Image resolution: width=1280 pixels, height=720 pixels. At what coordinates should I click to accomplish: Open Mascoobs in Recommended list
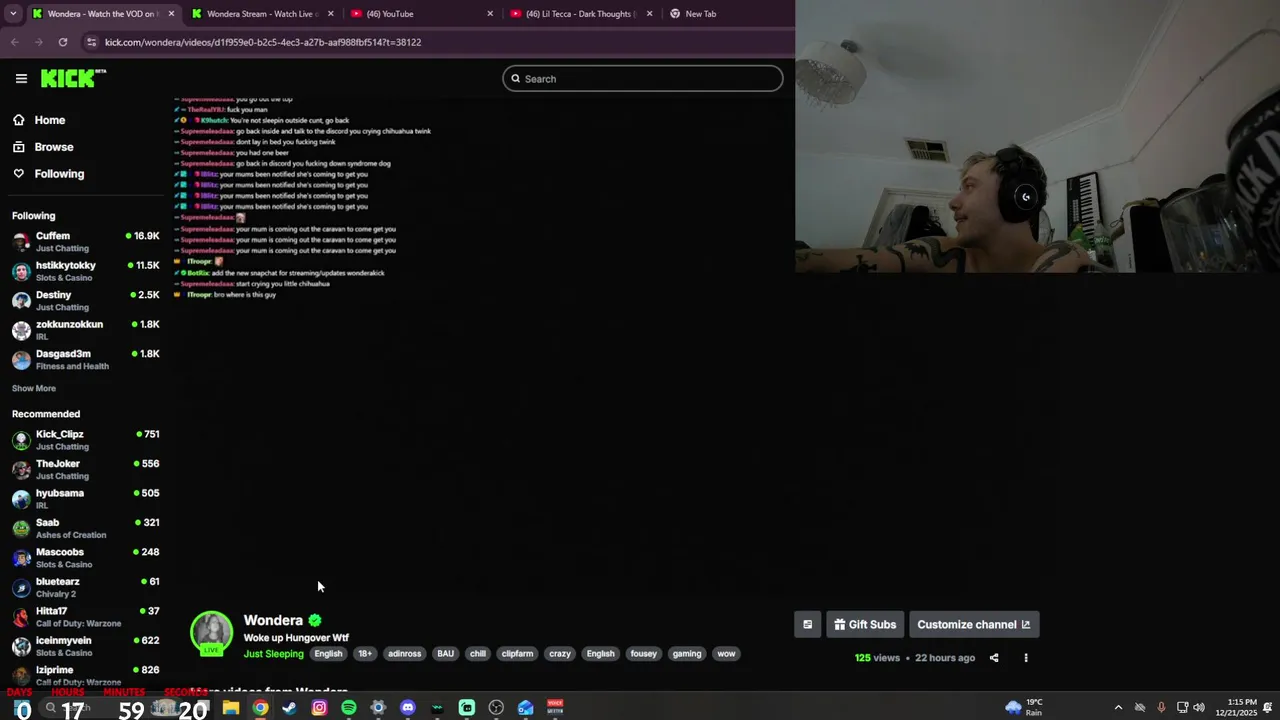pyautogui.click(x=85, y=558)
